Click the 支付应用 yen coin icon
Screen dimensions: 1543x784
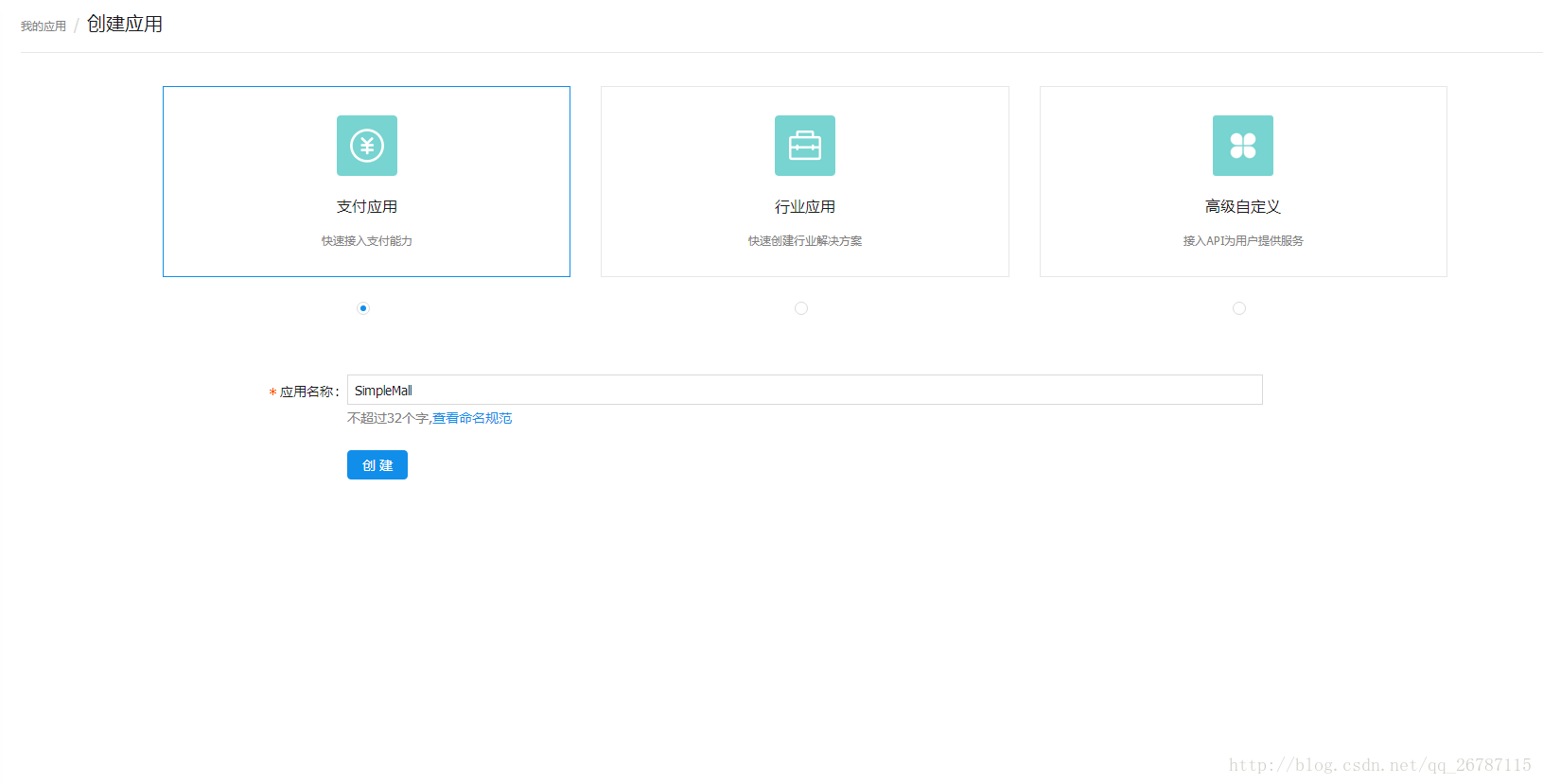(x=367, y=146)
